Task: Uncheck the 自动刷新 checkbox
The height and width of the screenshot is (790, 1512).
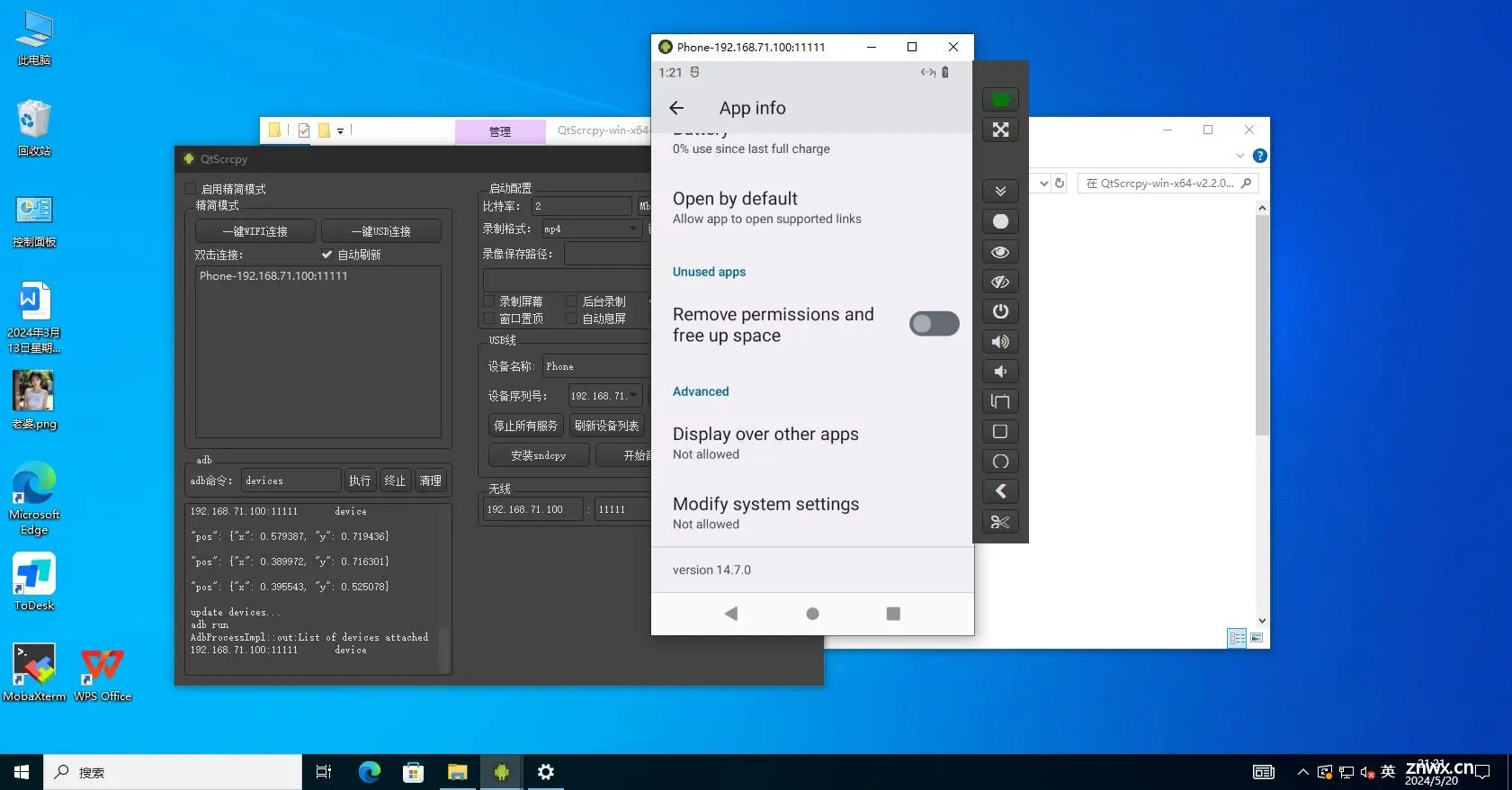Action: click(327, 255)
